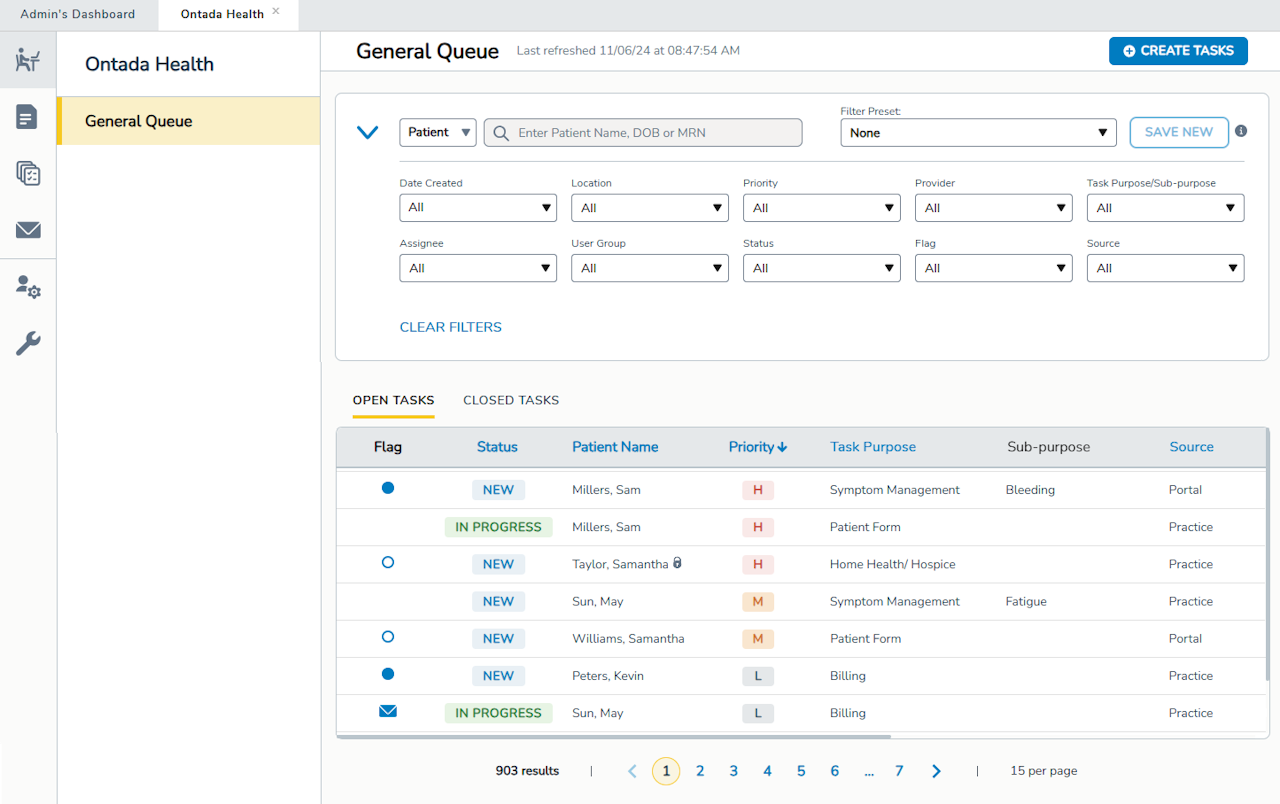This screenshot has height=804, width=1280.
Task: Toggle the empty flag on Williams, Samantha row
Action: (388, 637)
